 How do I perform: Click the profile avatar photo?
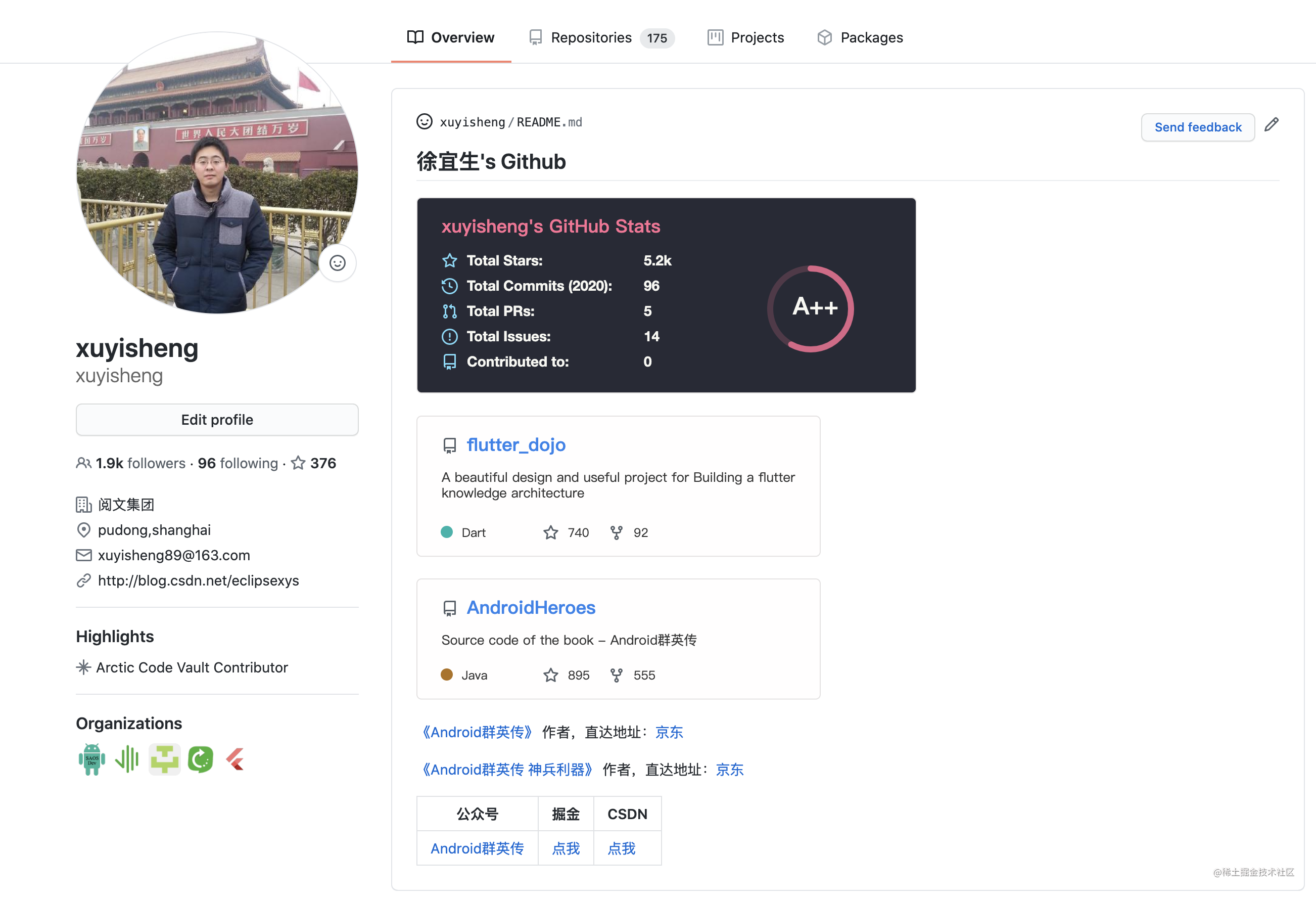pyautogui.click(x=217, y=173)
